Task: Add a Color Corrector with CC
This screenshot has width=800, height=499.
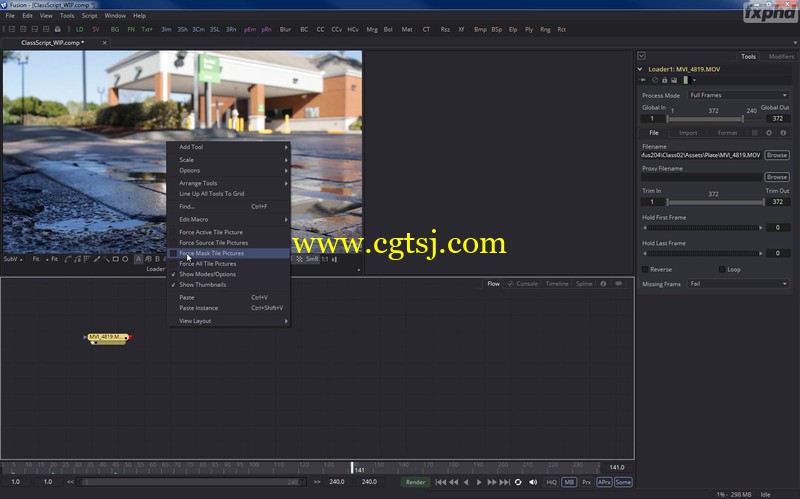Action: [320, 30]
